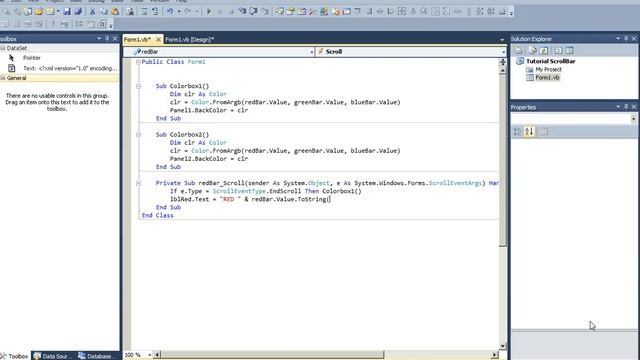Switch to the Form1.vb code tab

point(138,40)
